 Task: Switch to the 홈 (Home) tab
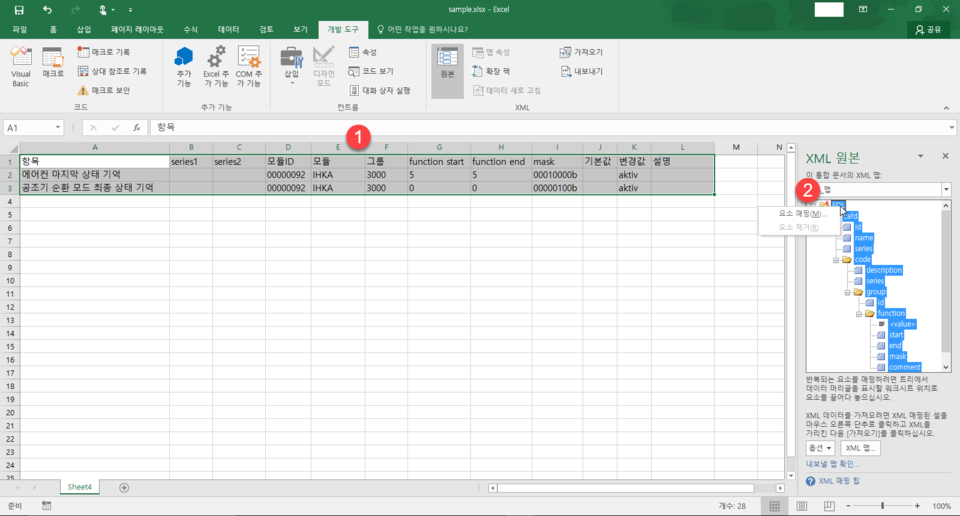53,29
